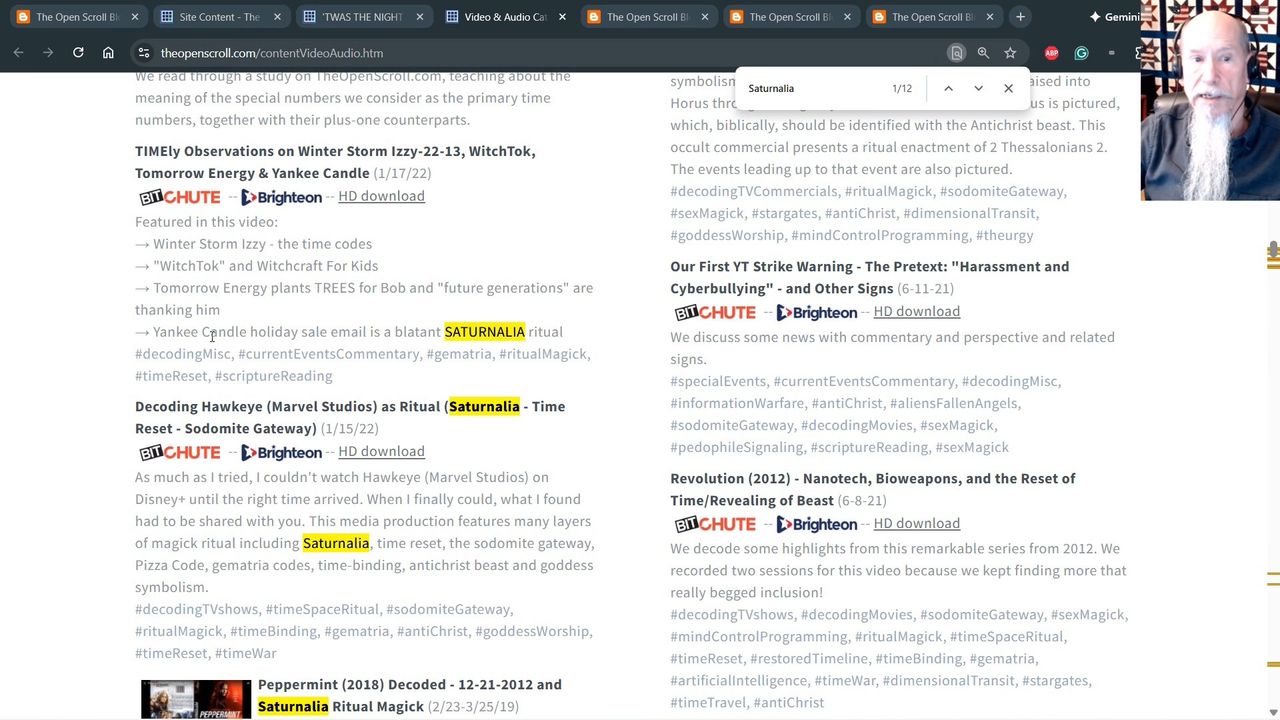The width and height of the screenshot is (1280, 720).
Task: Click HD download under Decoding Hawkeye
Action: coord(381,451)
